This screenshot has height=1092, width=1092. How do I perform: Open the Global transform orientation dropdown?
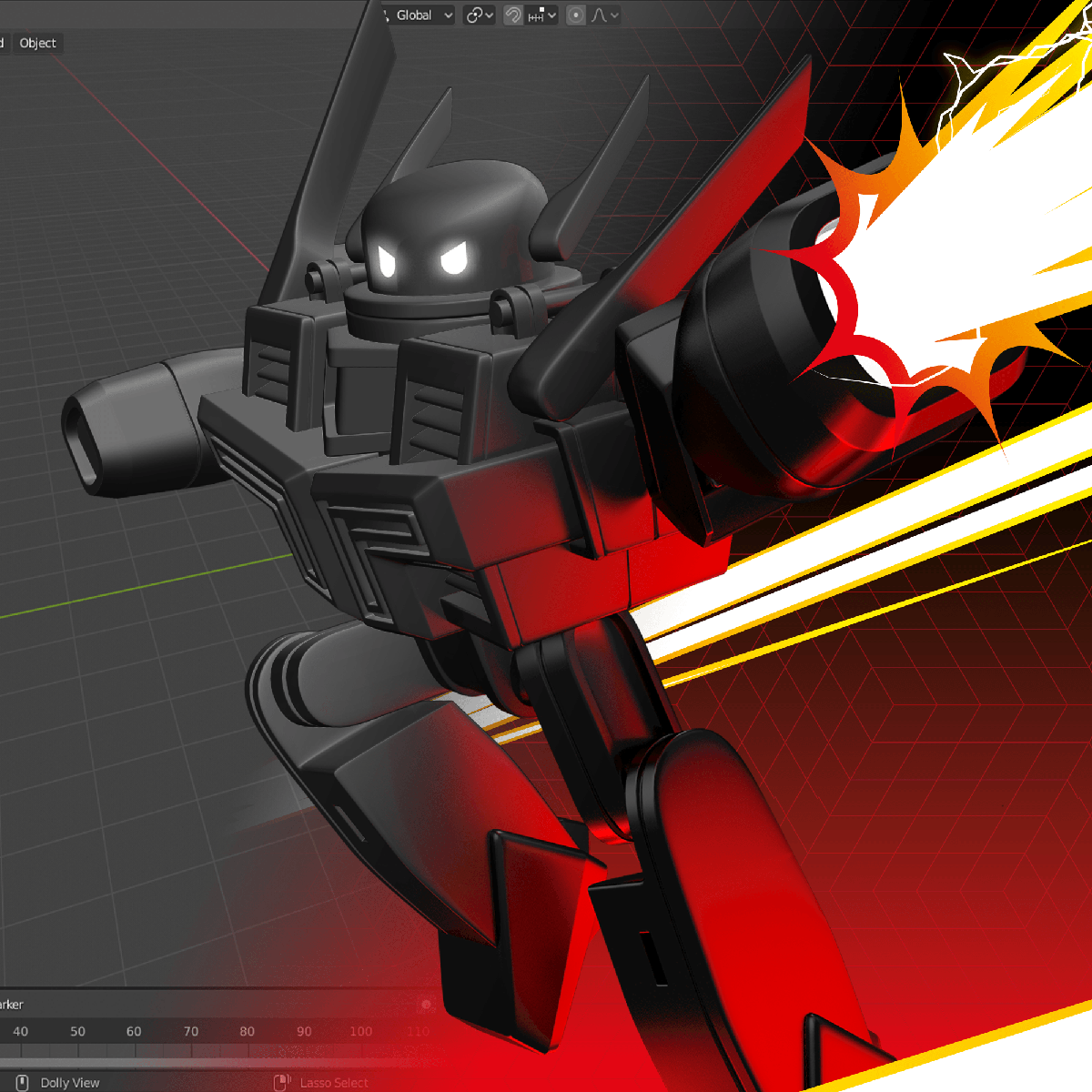tap(420, 15)
